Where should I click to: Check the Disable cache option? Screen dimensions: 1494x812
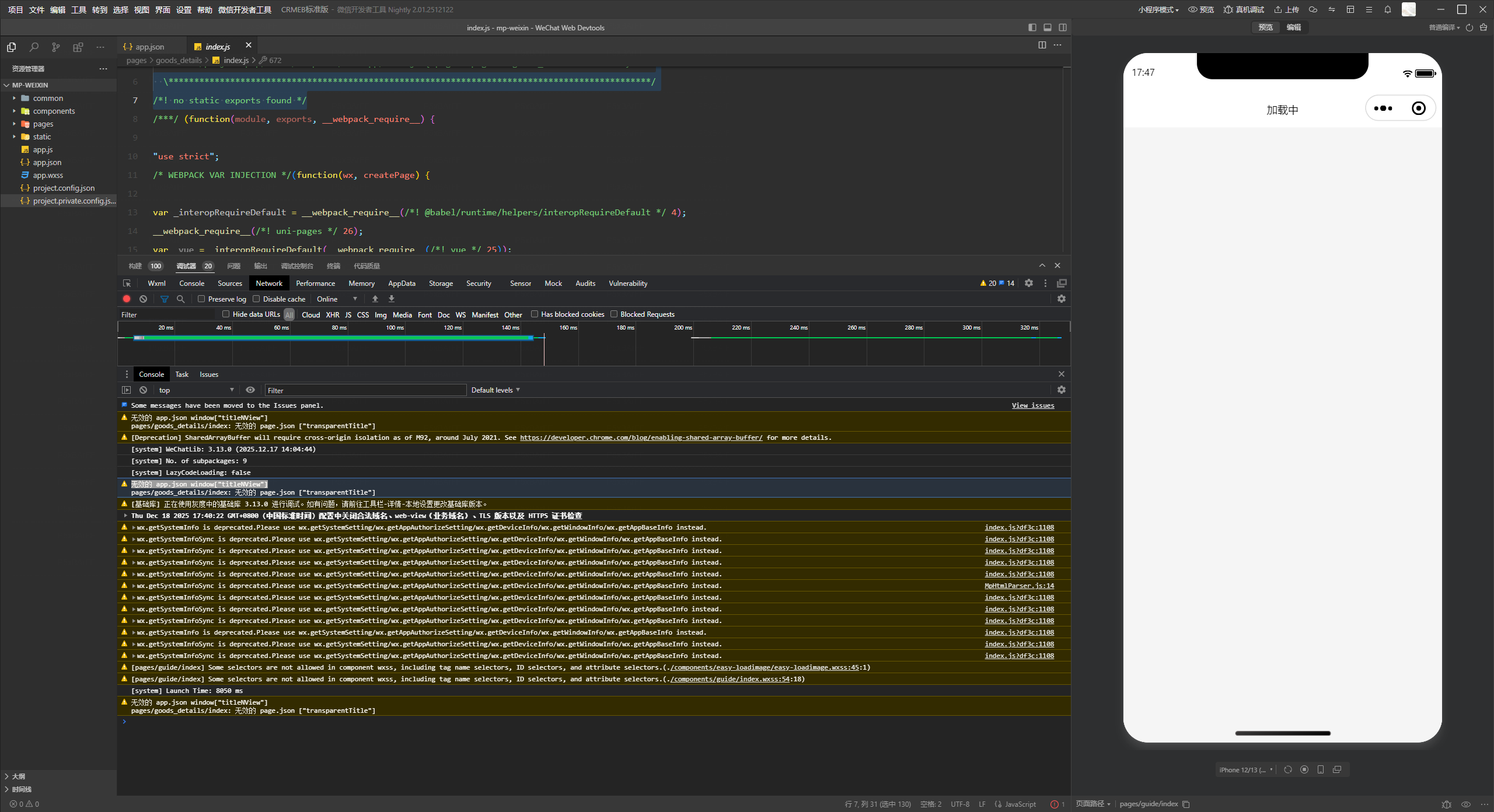[x=256, y=299]
